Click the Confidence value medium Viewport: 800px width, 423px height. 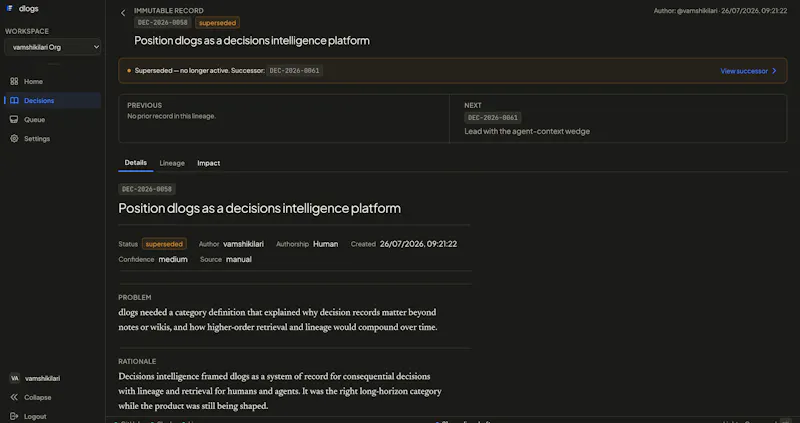[x=173, y=259]
